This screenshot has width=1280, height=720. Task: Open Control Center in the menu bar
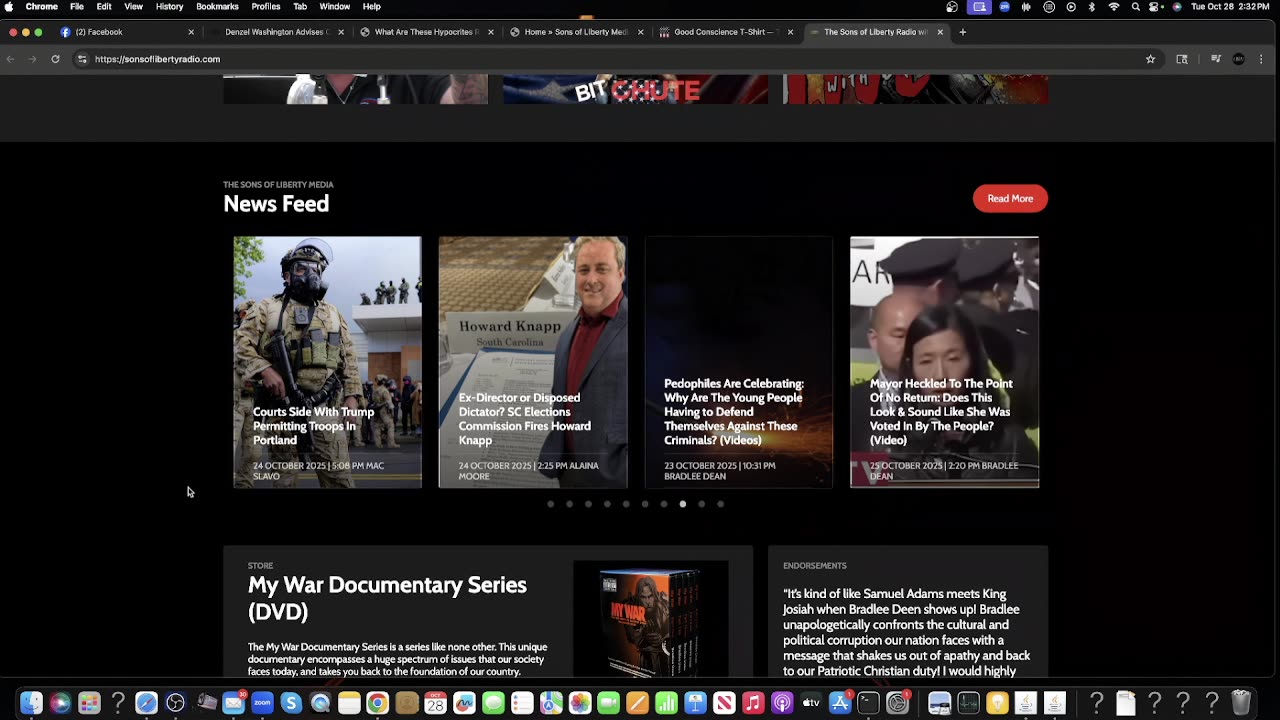[x=1156, y=7]
